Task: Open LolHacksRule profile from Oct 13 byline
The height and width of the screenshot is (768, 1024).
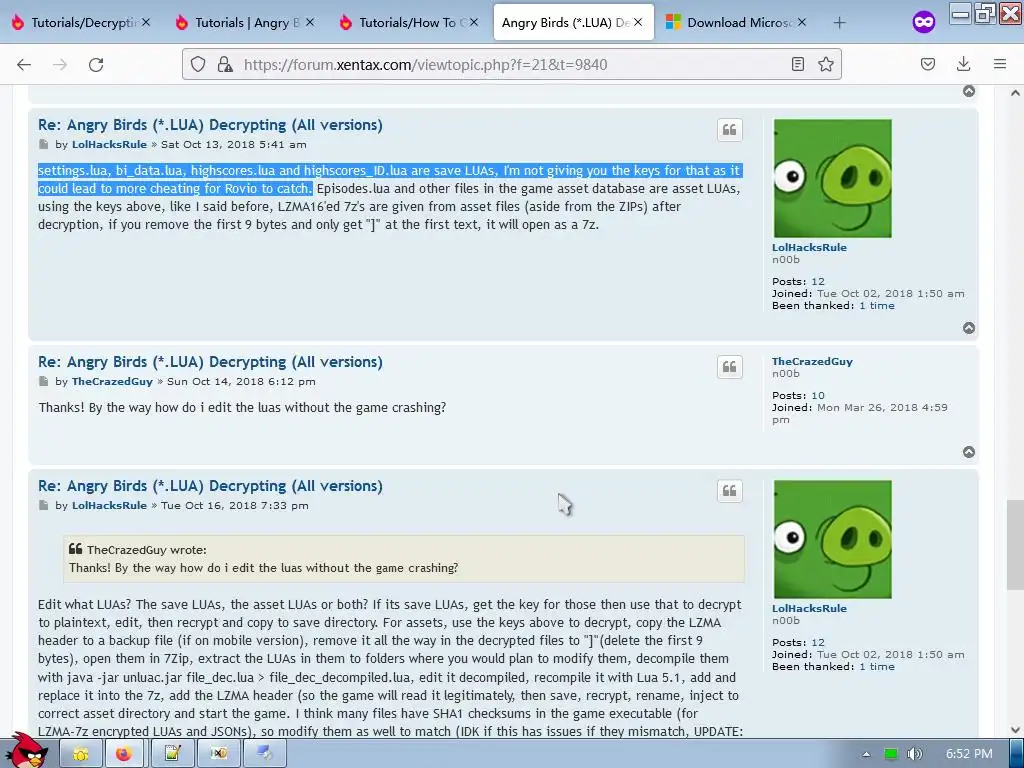Action: pos(109,144)
